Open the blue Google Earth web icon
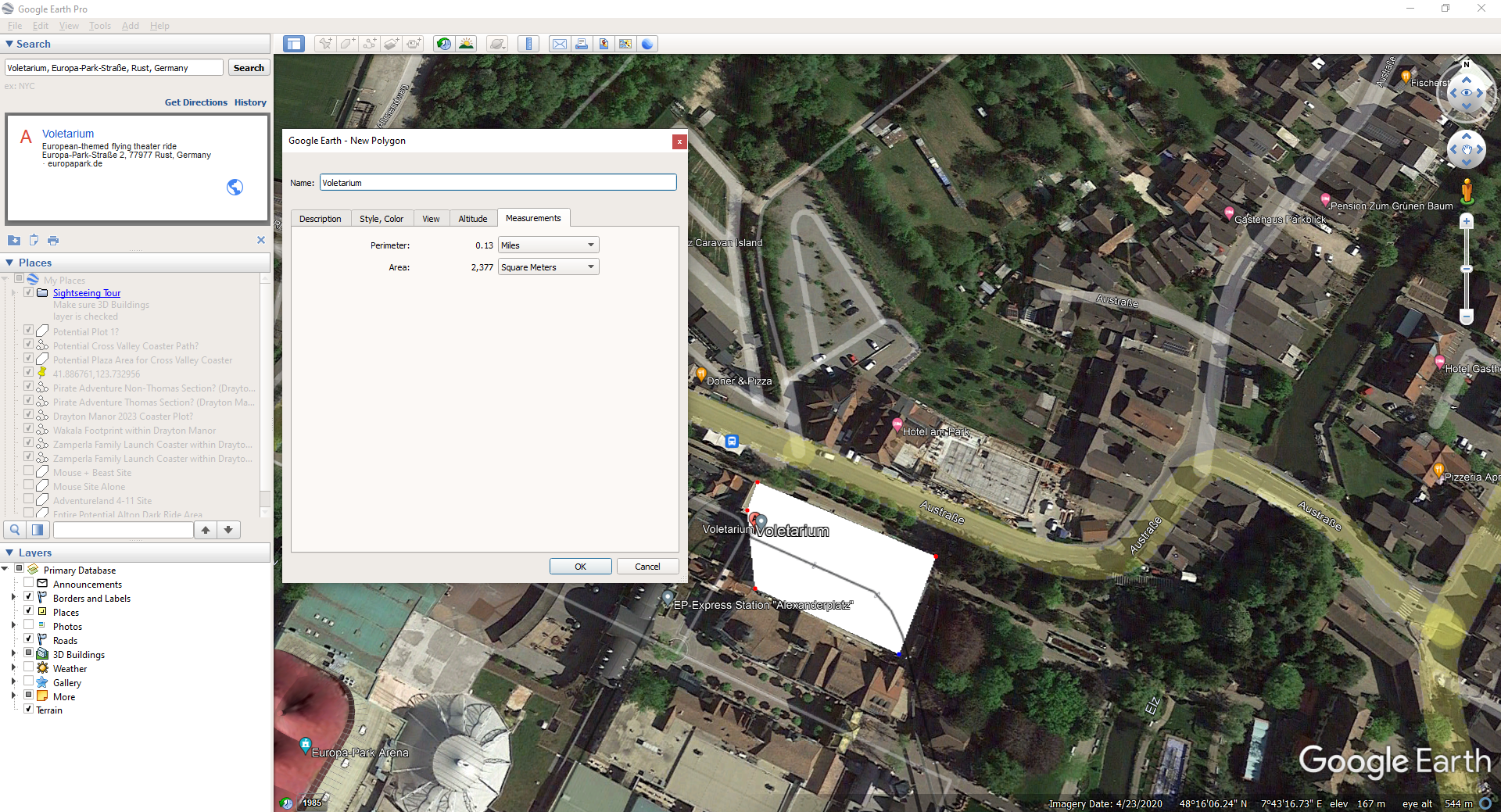 point(647,44)
